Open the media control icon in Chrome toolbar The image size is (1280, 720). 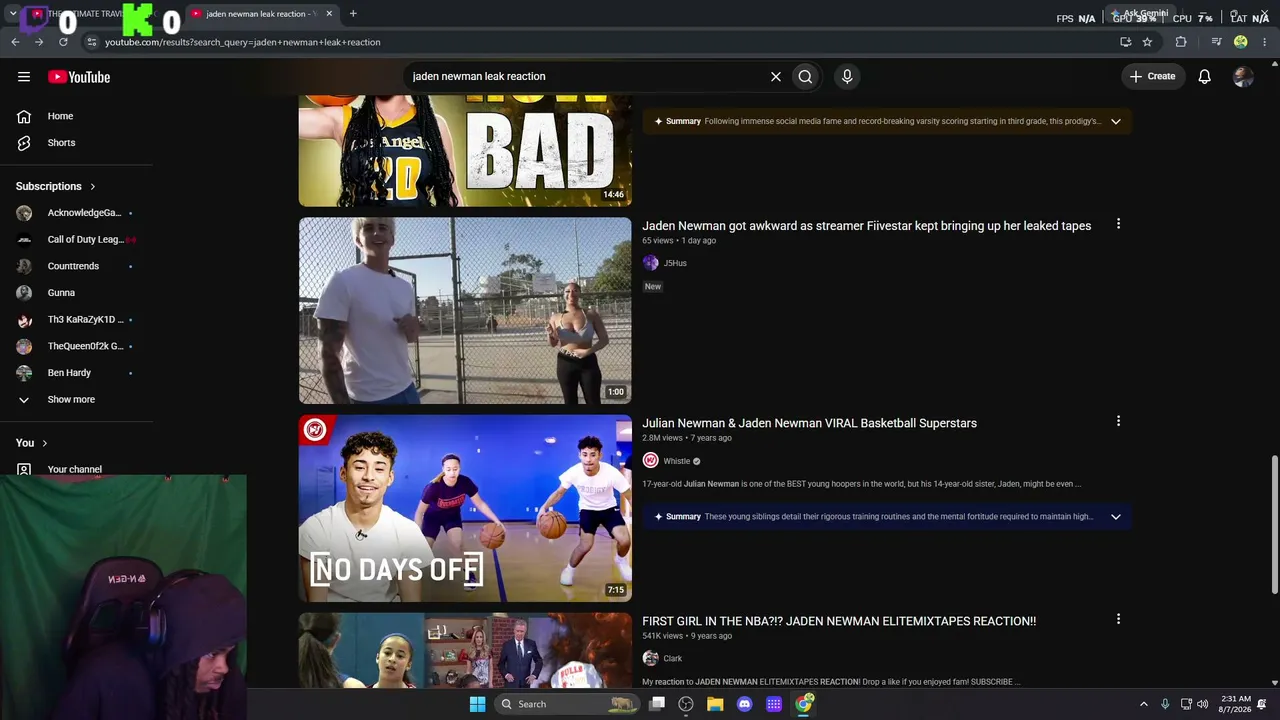click(x=1216, y=42)
